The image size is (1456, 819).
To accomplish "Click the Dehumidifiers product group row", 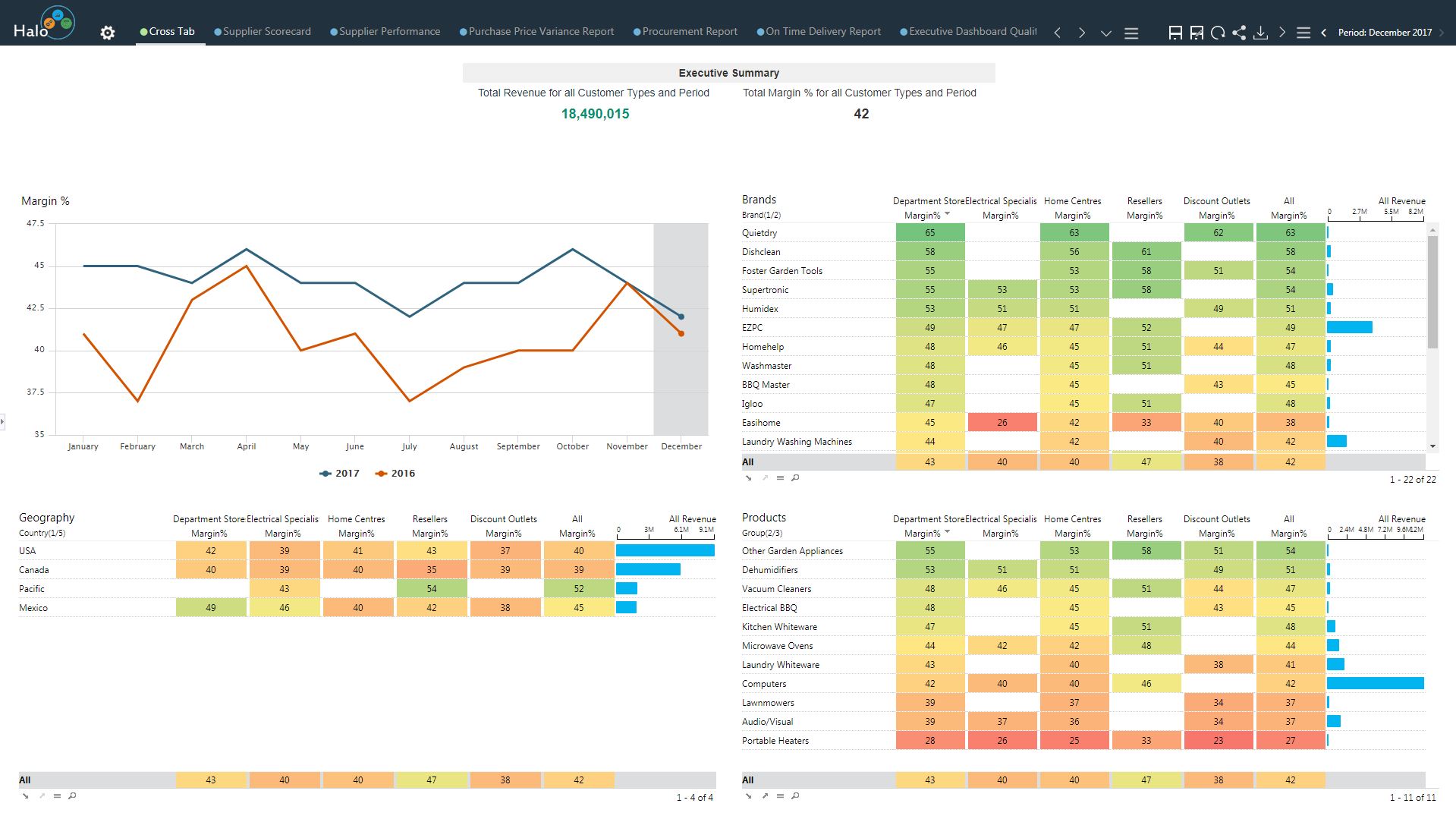I will [x=1083, y=570].
